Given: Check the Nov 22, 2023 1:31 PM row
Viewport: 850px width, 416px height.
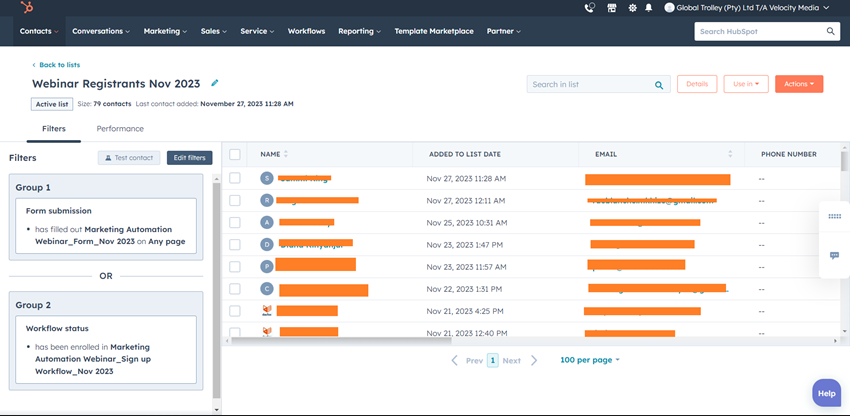Looking at the screenshot, I should (235, 289).
